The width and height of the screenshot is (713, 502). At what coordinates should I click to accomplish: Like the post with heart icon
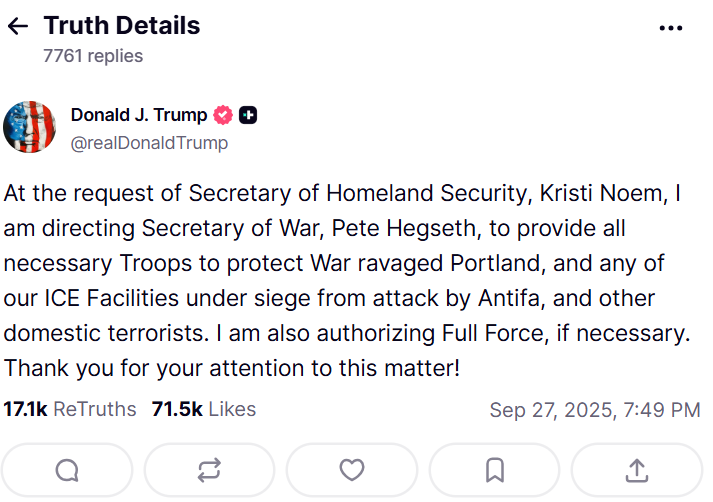tap(351, 470)
